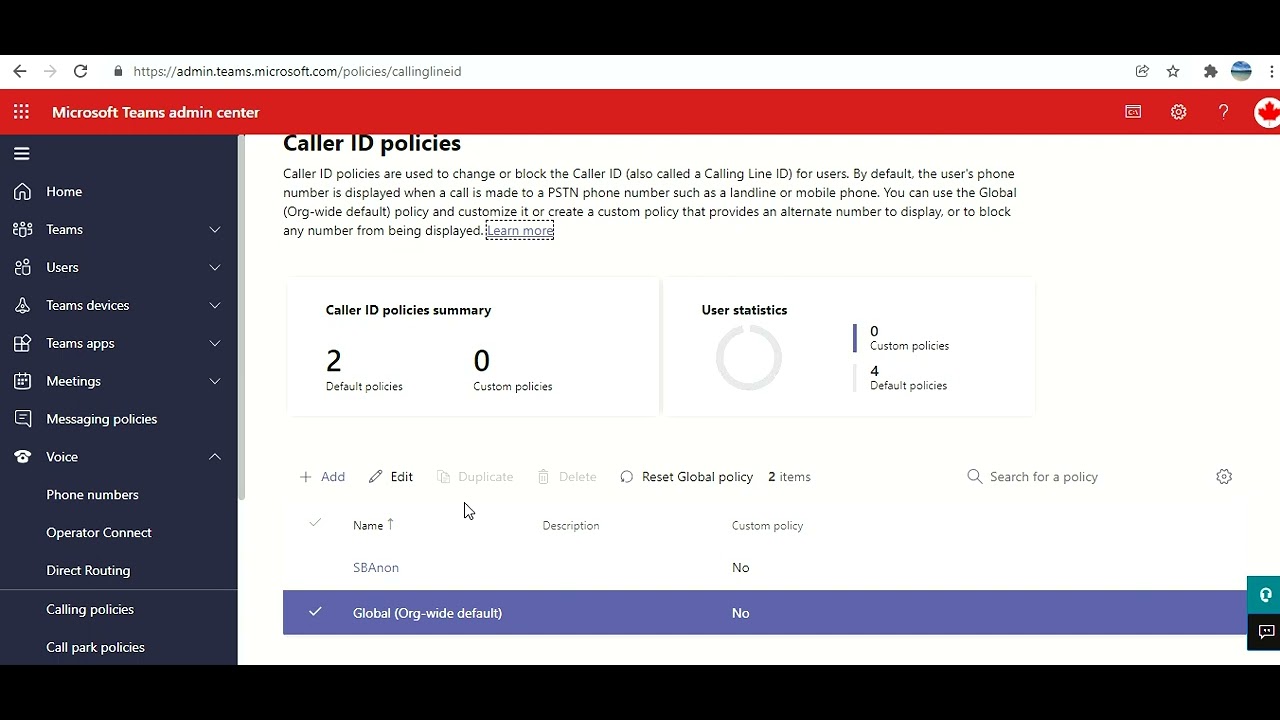Image resolution: width=1280 pixels, height=720 pixels.
Task: Open the browser profile picture
Action: (1241, 71)
